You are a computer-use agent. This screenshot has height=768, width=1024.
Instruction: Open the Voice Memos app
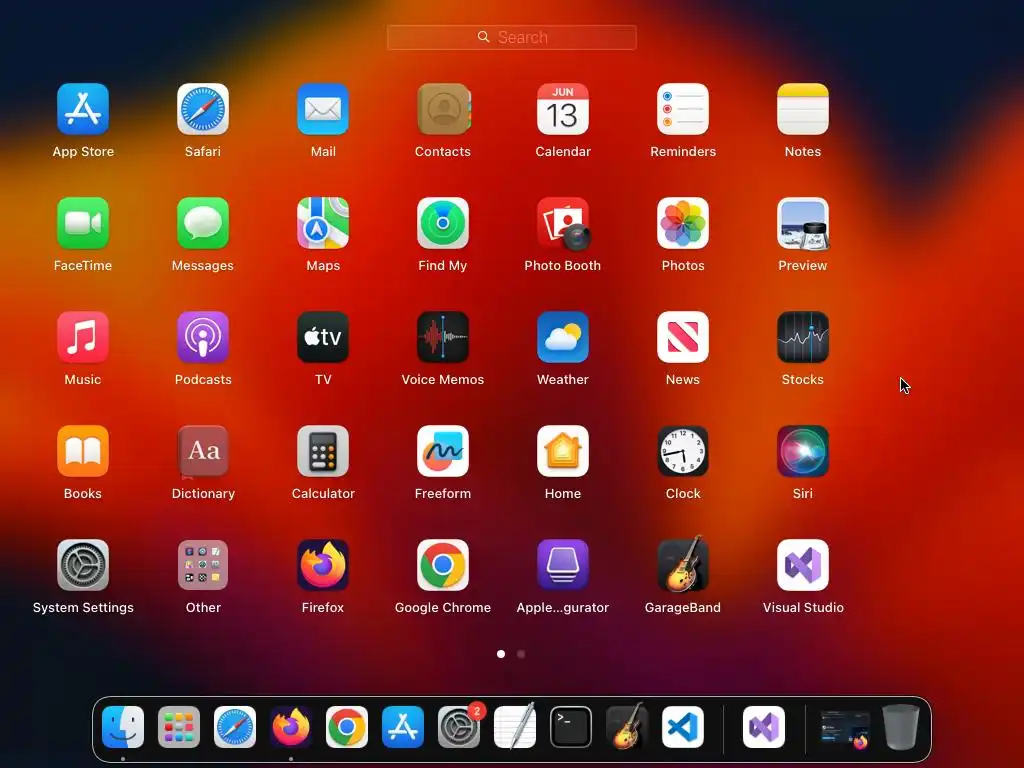[443, 337]
